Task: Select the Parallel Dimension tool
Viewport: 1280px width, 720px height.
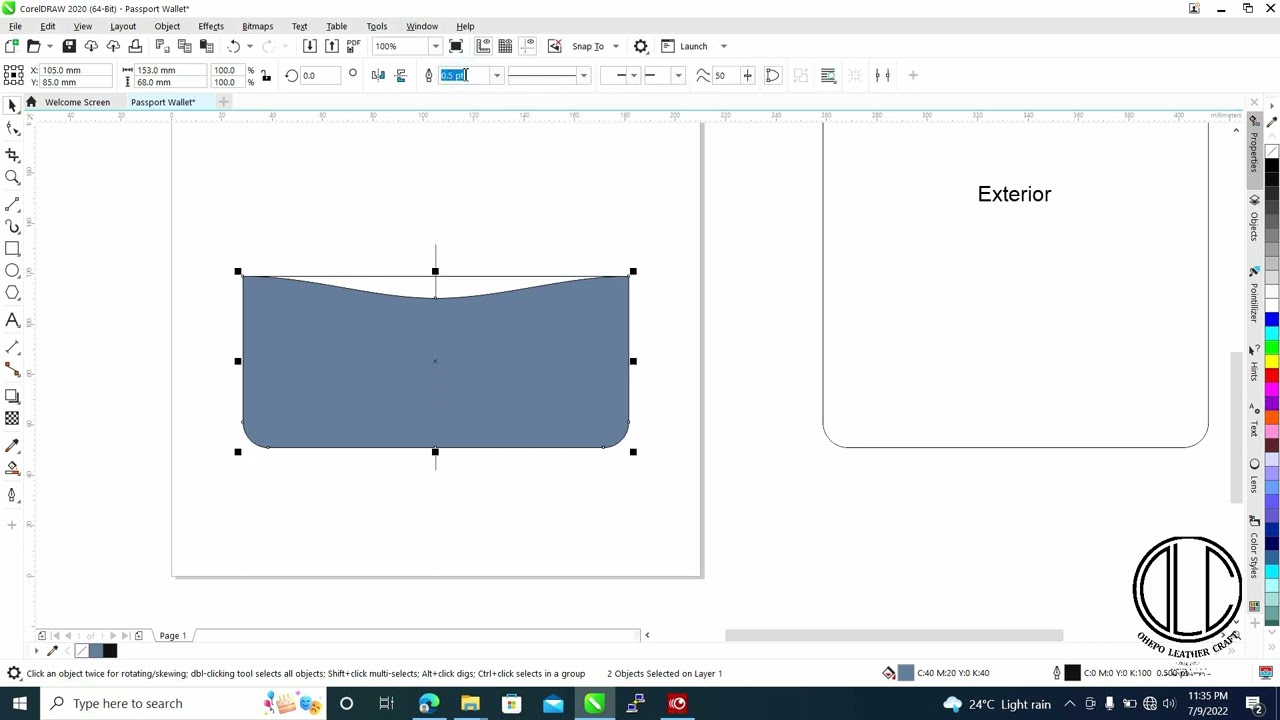Action: tap(12, 347)
